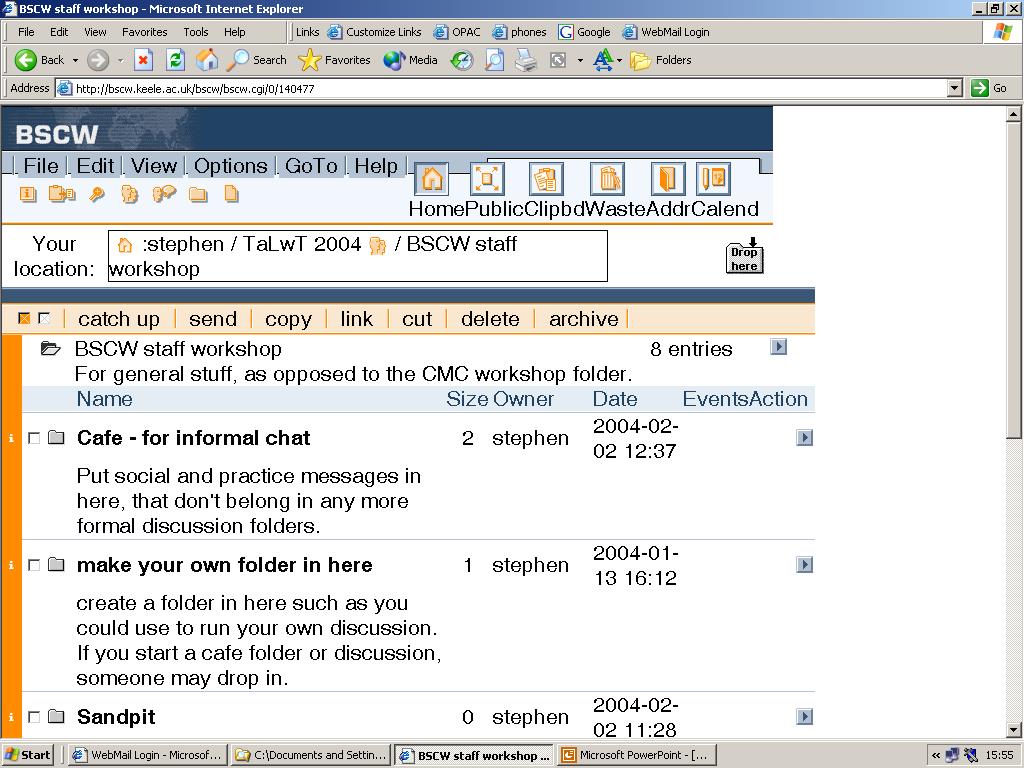Viewport: 1024px width, 768px height.
Task: Open the BSCW View menu
Action: tap(154, 166)
